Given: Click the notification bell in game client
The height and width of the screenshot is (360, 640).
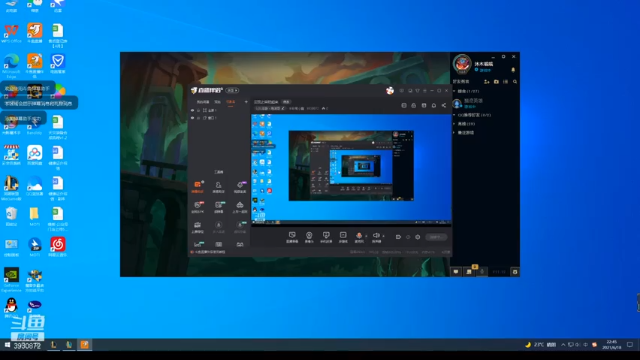Looking at the screenshot, I should [513, 70].
